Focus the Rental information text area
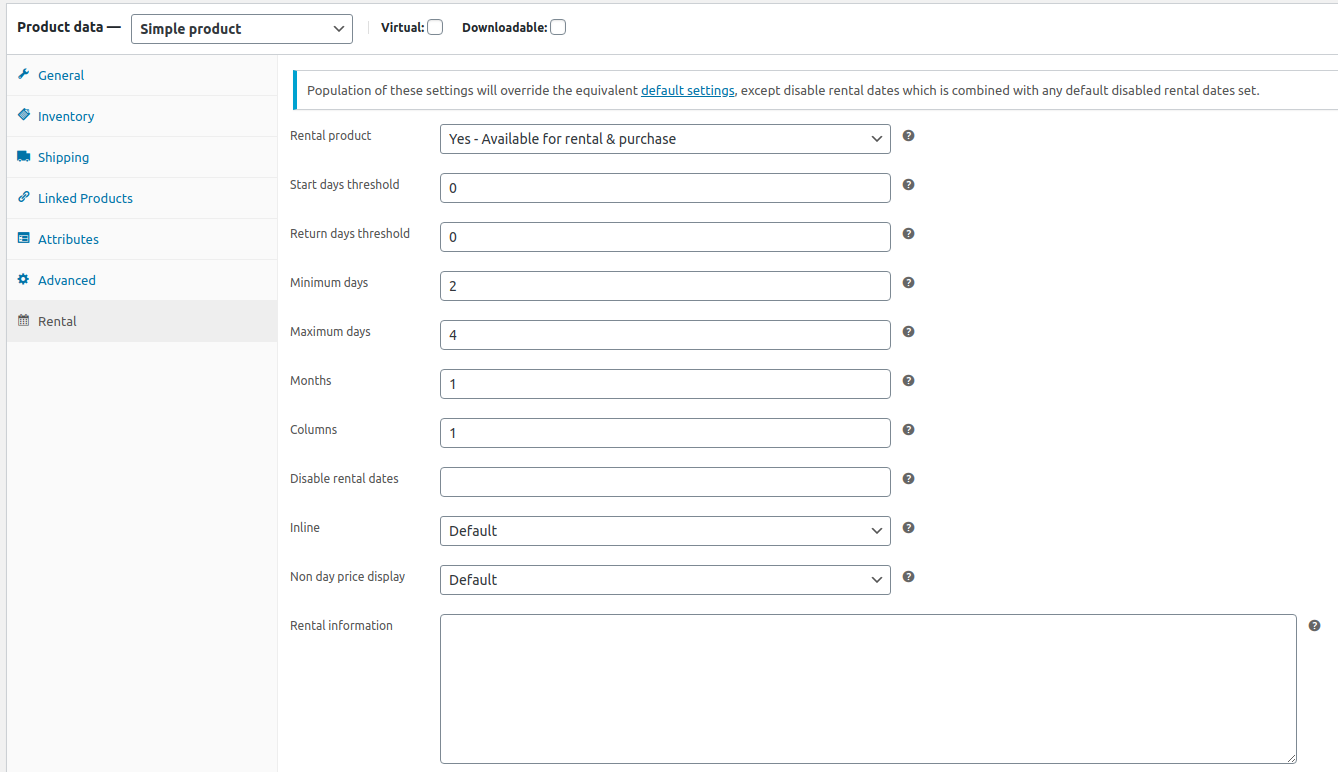 [x=868, y=689]
